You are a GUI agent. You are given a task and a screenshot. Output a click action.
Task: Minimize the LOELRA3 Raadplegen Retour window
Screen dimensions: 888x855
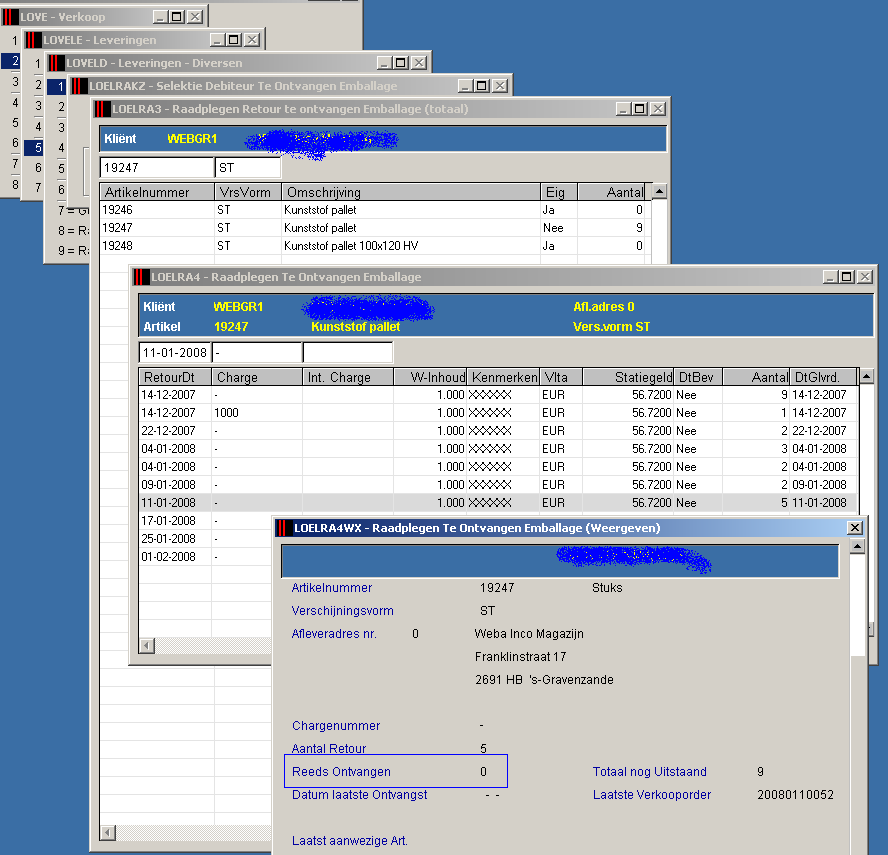(623, 109)
